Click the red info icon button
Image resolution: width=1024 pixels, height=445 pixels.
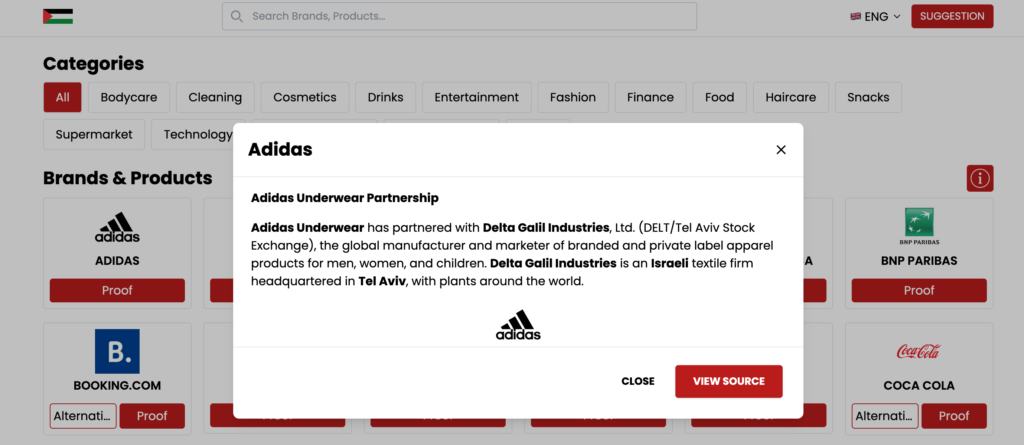[980, 178]
